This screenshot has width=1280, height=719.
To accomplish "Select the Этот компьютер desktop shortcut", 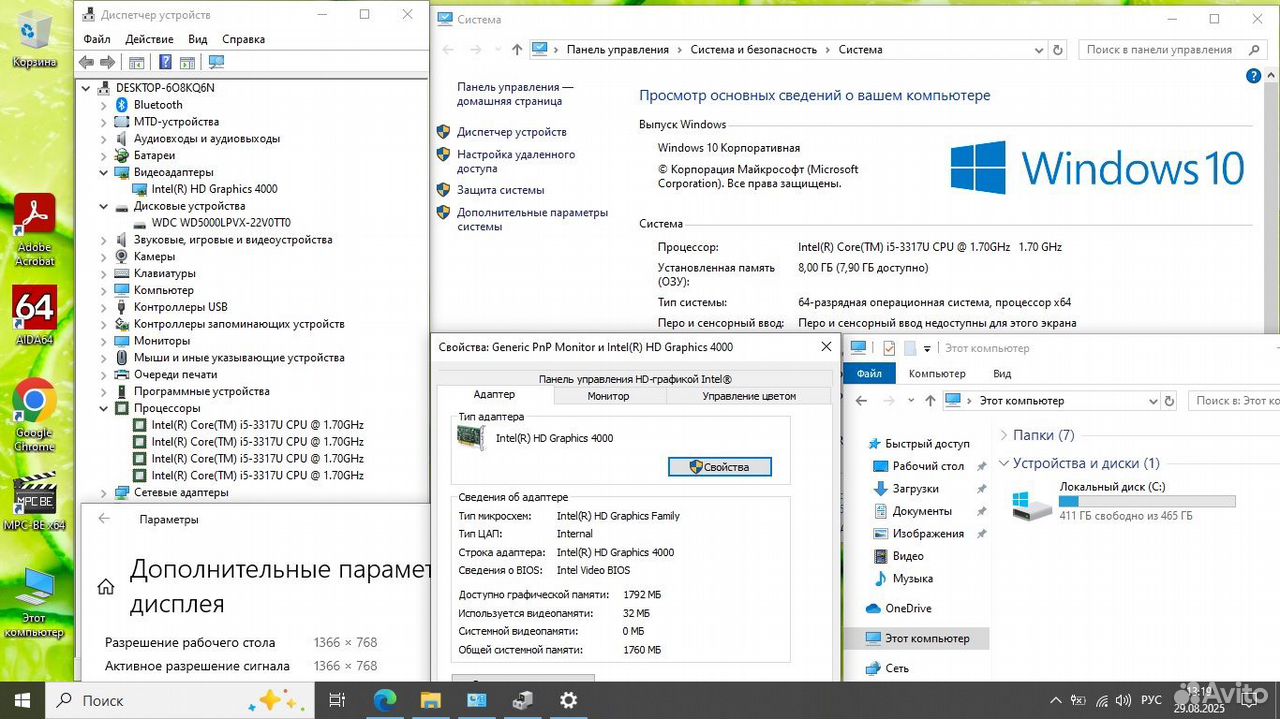I will [34, 602].
